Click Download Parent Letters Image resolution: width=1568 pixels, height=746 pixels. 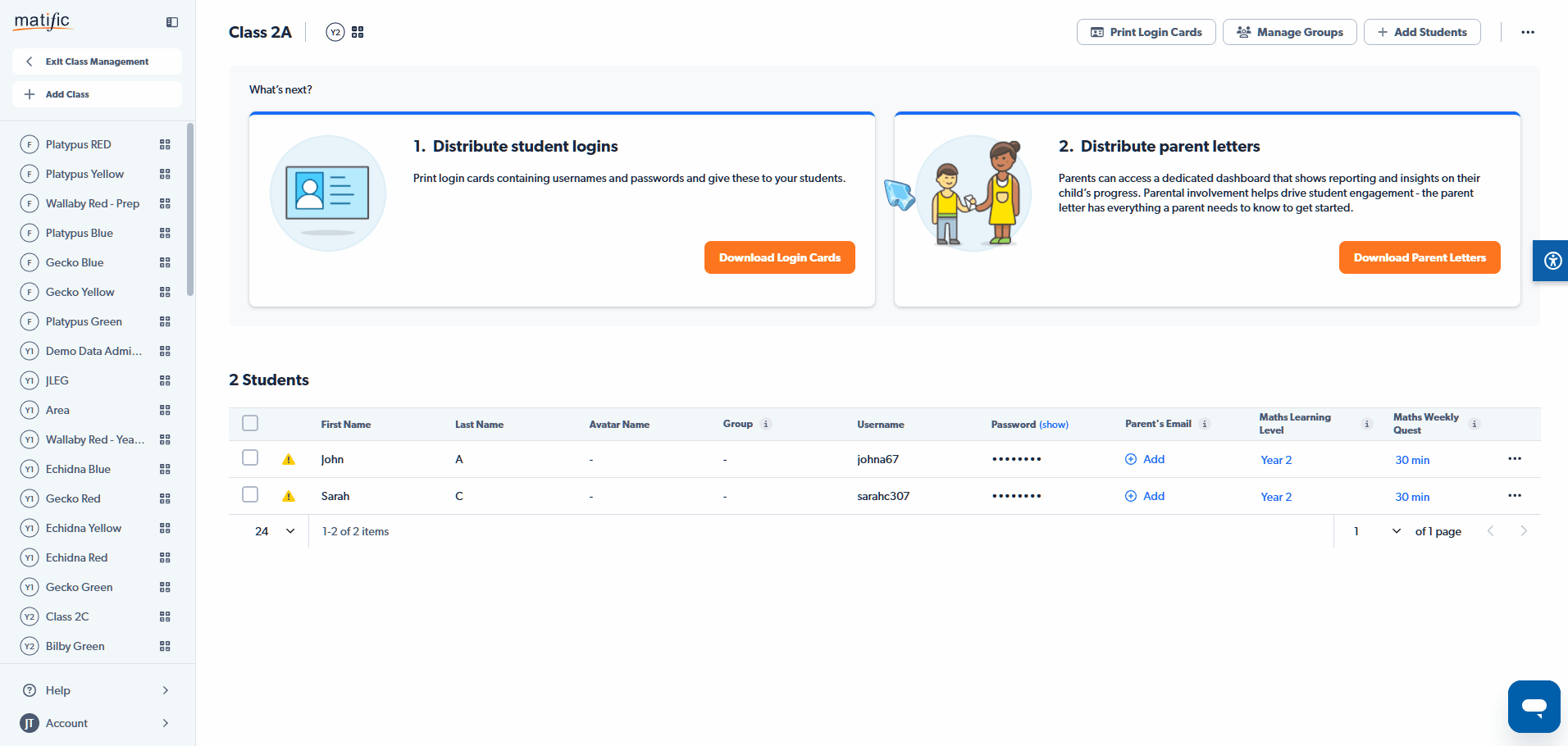pos(1420,257)
